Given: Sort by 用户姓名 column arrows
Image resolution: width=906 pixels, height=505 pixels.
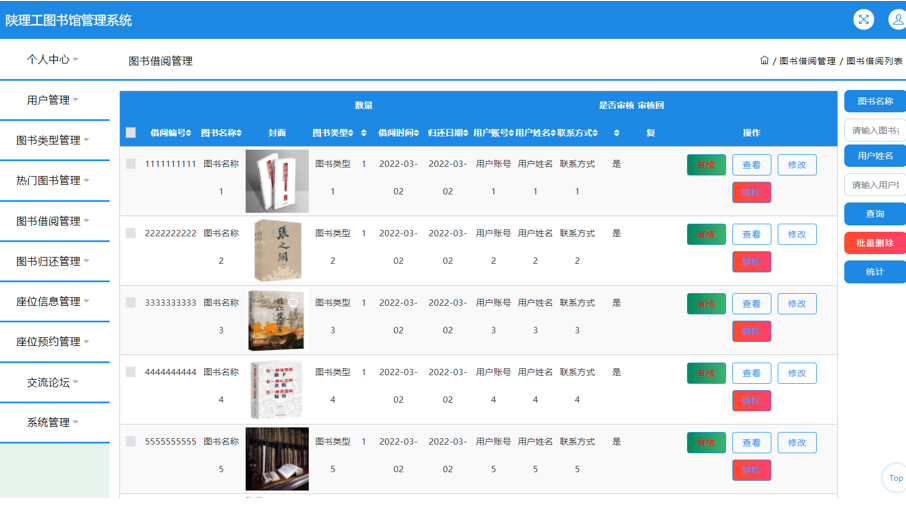Looking at the screenshot, I should click(x=553, y=133).
